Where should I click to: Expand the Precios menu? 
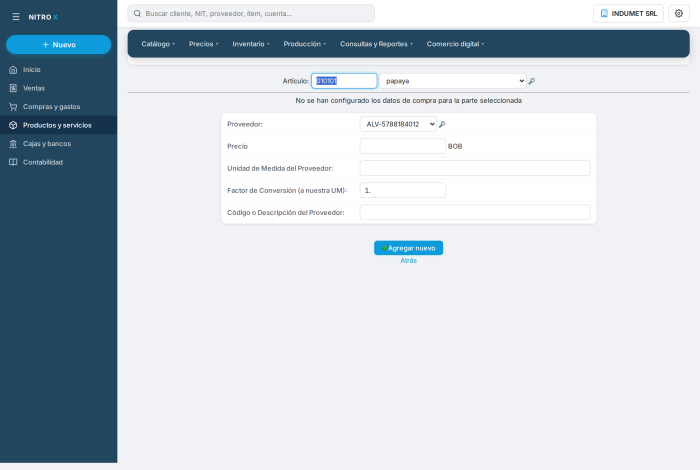[204, 44]
